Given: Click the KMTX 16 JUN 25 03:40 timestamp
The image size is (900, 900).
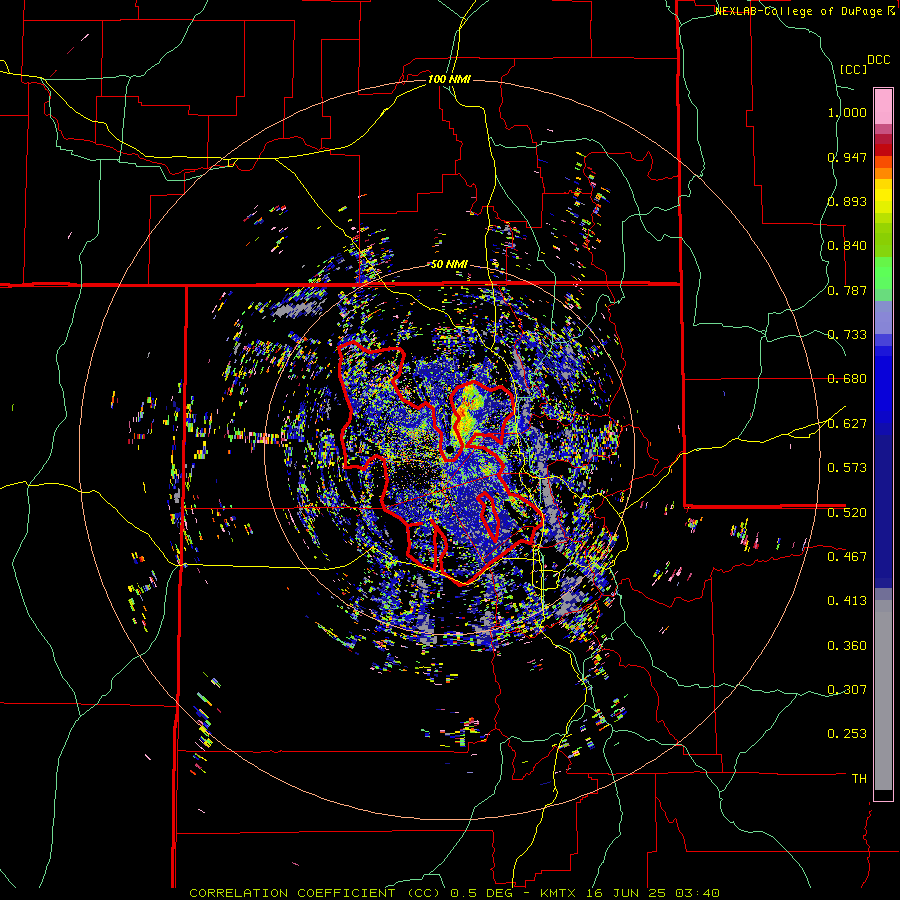Looking at the screenshot, I should click(630, 893).
